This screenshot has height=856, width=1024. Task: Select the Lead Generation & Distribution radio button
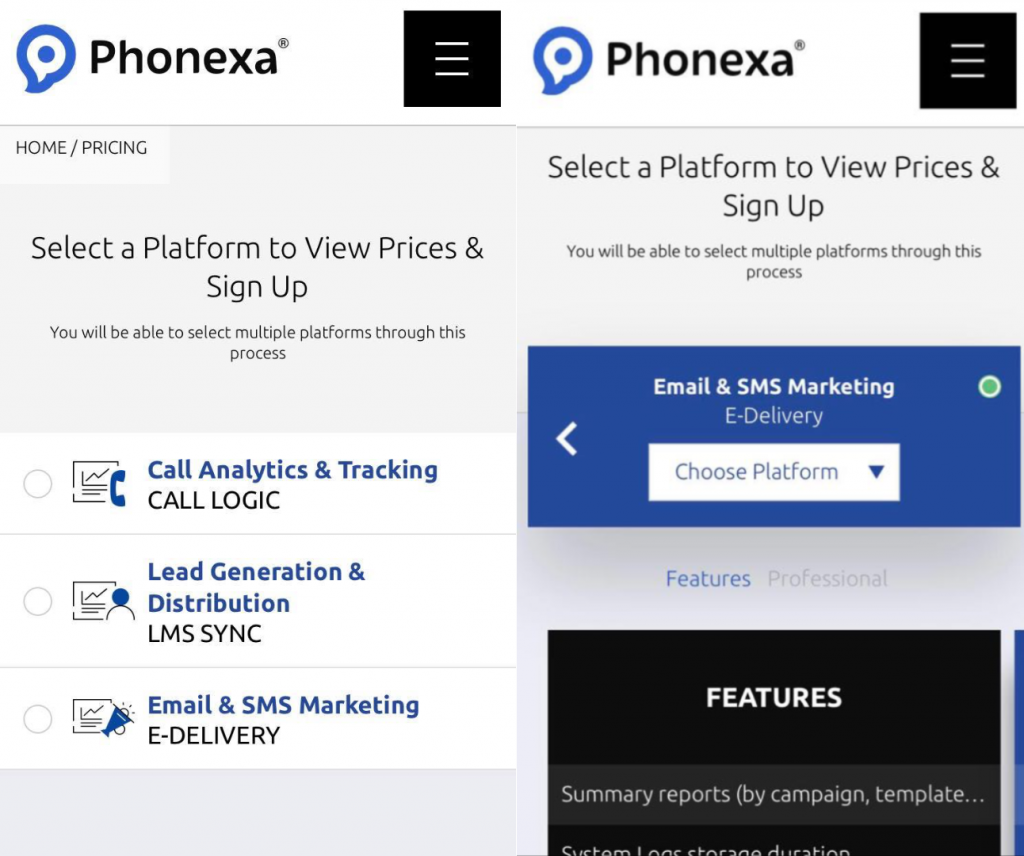[38, 601]
